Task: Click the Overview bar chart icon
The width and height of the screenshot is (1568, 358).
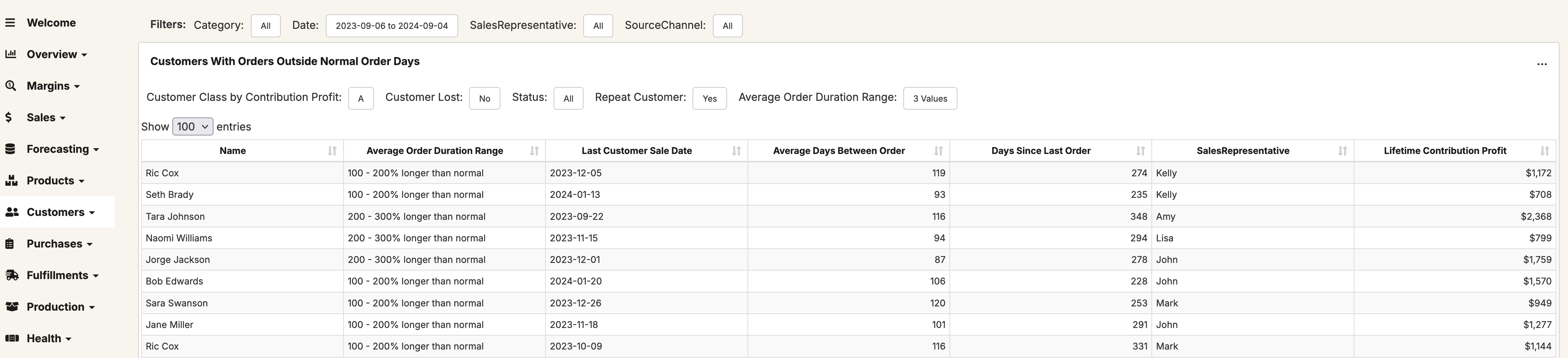Action: point(10,54)
